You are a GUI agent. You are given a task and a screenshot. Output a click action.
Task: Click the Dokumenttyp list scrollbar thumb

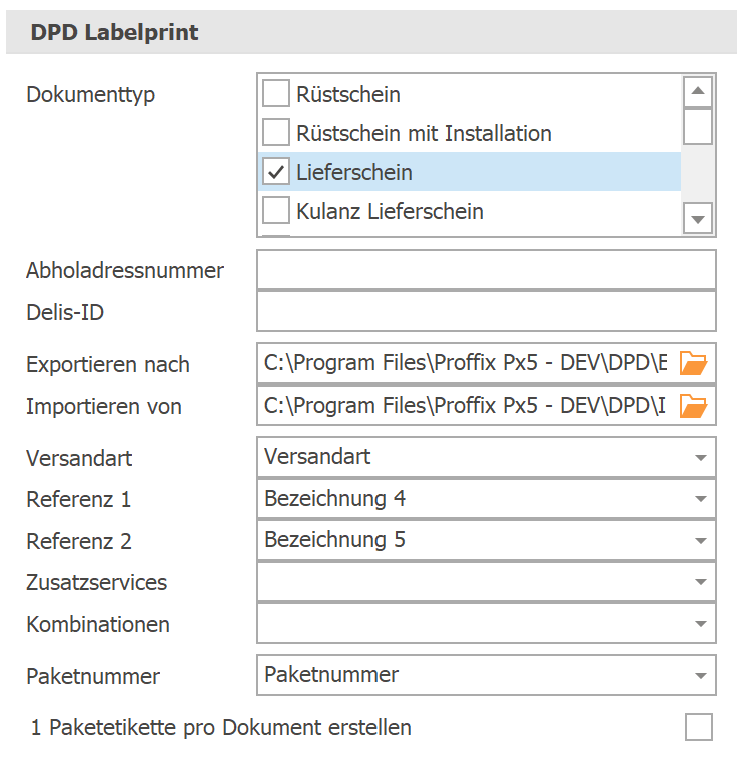tap(698, 126)
